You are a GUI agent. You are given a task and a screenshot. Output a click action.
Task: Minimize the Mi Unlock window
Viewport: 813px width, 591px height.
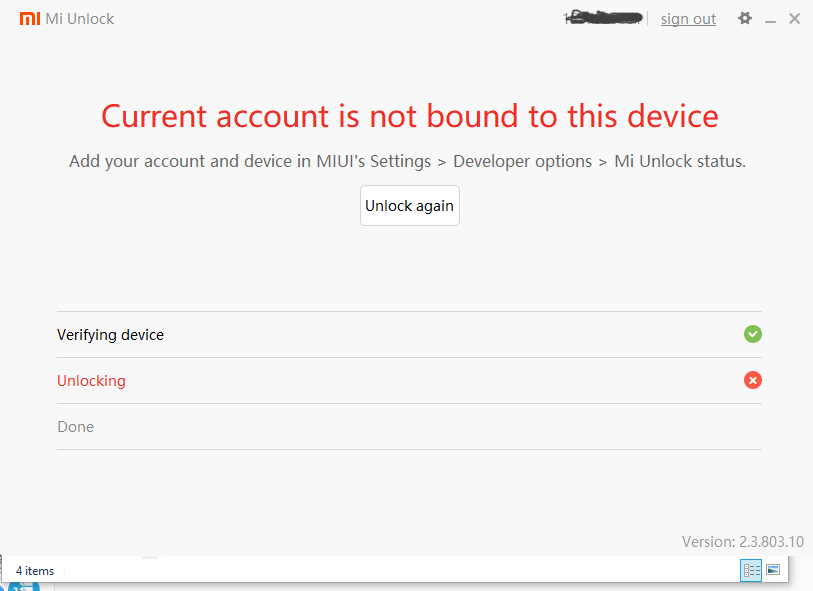pos(770,19)
